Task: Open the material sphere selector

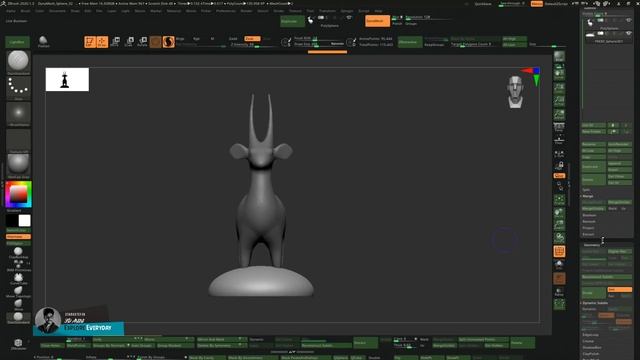Action: click(18, 167)
